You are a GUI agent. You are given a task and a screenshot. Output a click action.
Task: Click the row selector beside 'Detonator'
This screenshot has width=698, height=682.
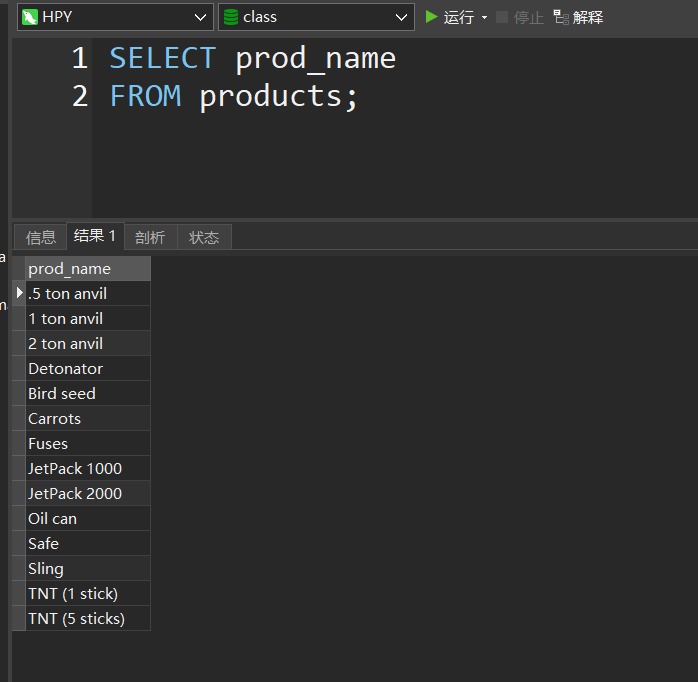tap(19, 368)
